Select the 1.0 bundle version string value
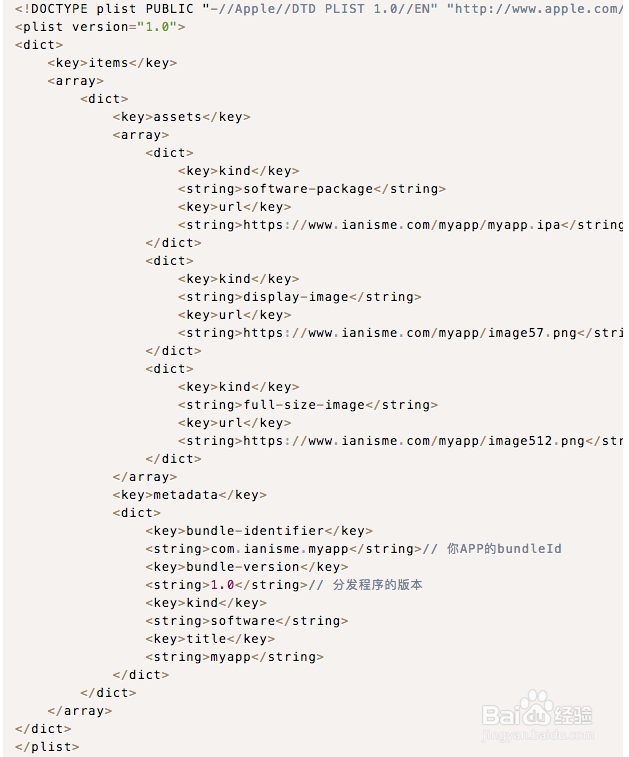Image resolution: width=629 pixels, height=757 pixels. 223,585
